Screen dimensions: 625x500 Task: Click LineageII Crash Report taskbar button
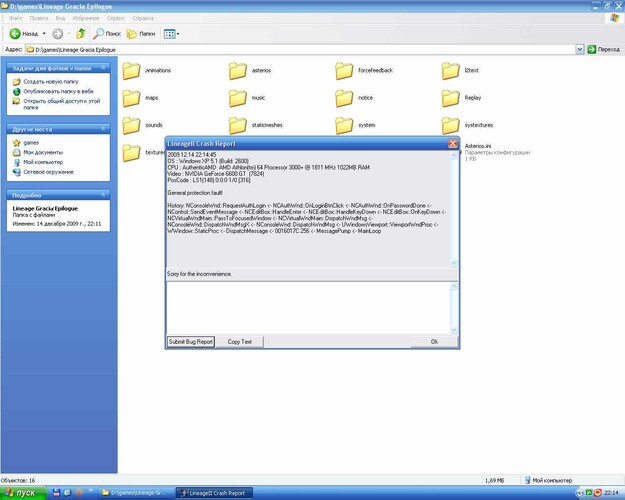(x=214, y=493)
